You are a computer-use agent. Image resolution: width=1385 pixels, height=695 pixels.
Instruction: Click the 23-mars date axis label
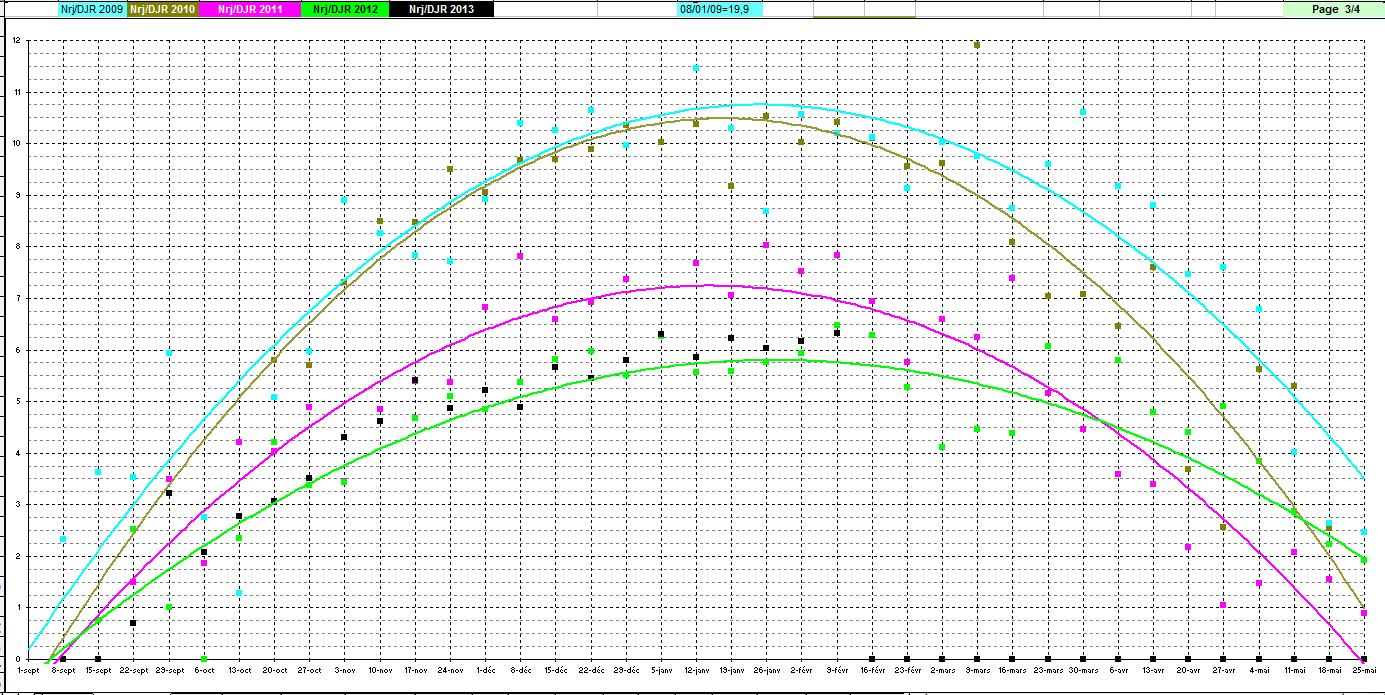click(x=1049, y=669)
